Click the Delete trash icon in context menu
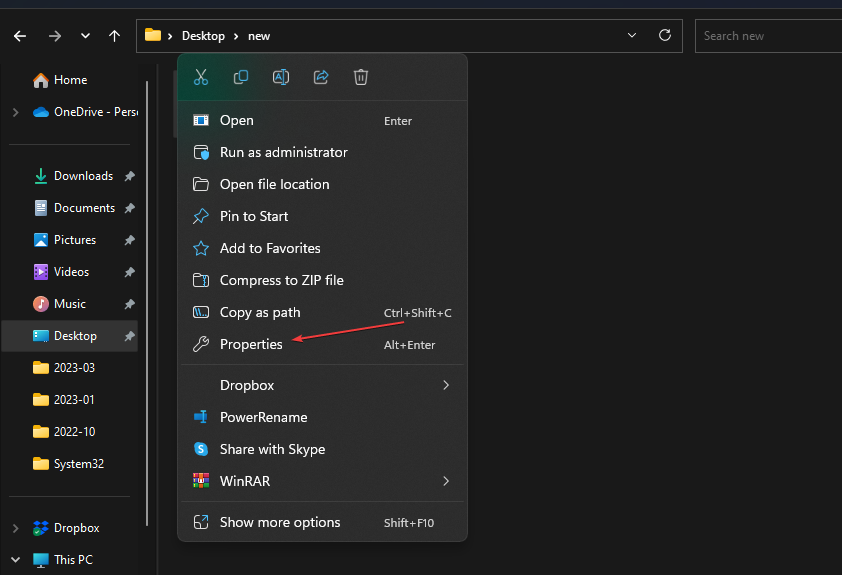The height and width of the screenshot is (575, 842). click(361, 77)
